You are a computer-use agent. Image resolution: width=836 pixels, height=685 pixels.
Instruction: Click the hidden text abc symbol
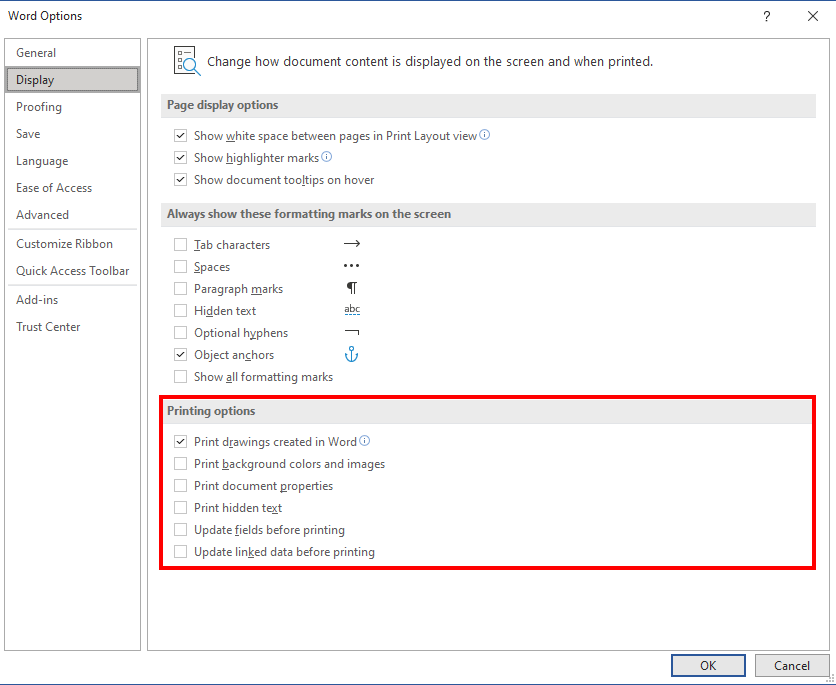coord(352,310)
